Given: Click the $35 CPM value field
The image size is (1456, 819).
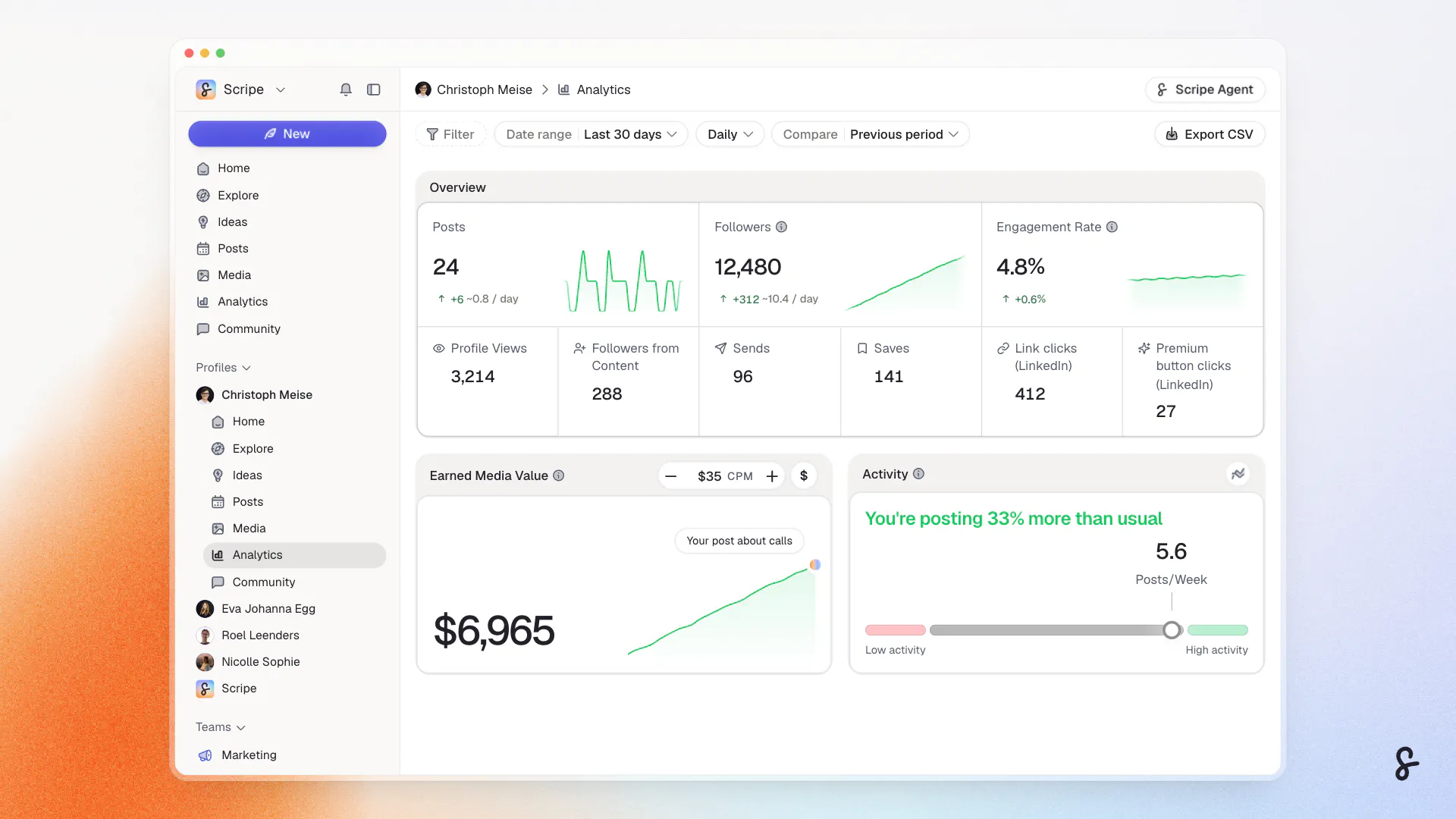Looking at the screenshot, I should [x=725, y=476].
